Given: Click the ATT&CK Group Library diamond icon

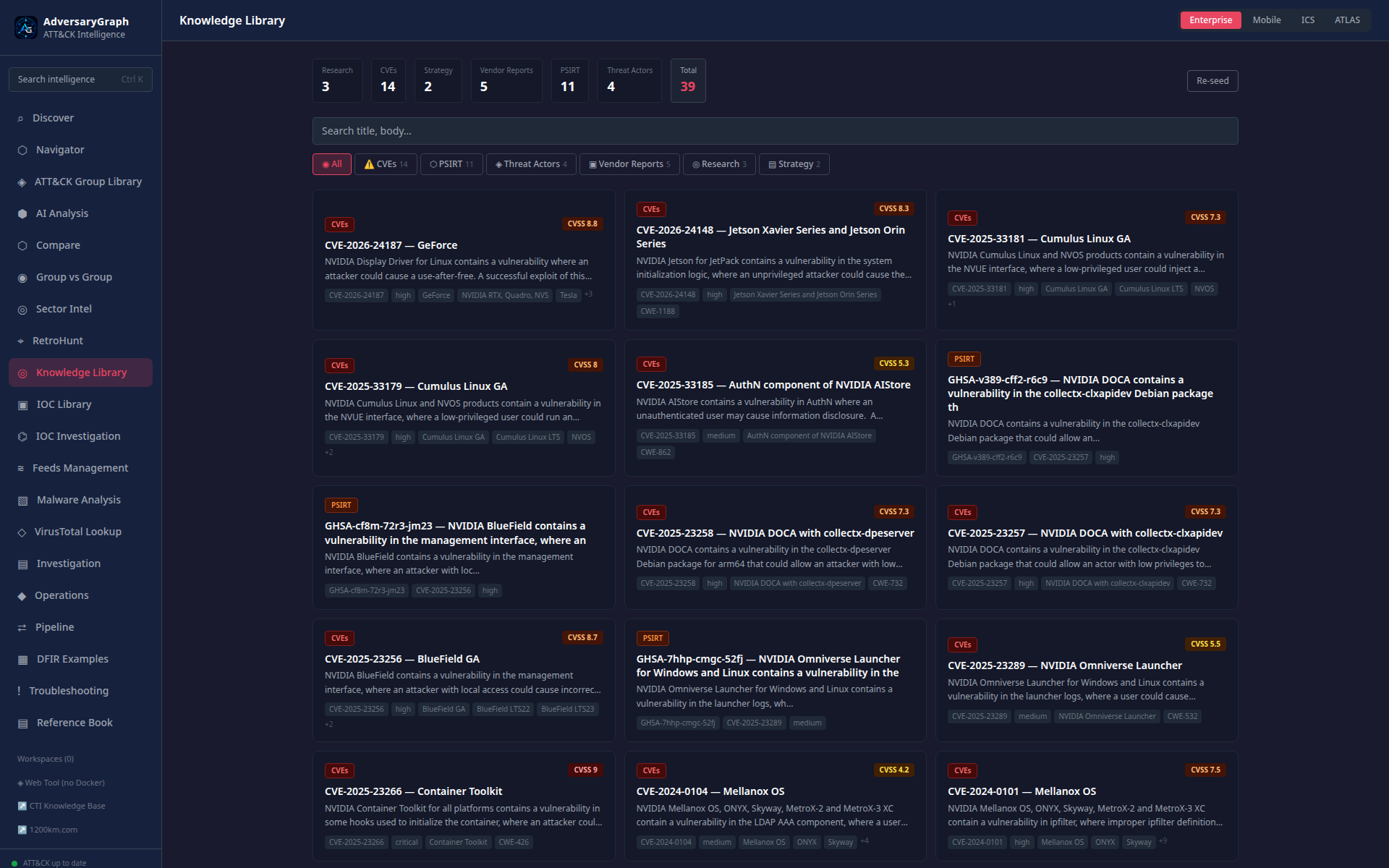Looking at the screenshot, I should tap(22, 182).
